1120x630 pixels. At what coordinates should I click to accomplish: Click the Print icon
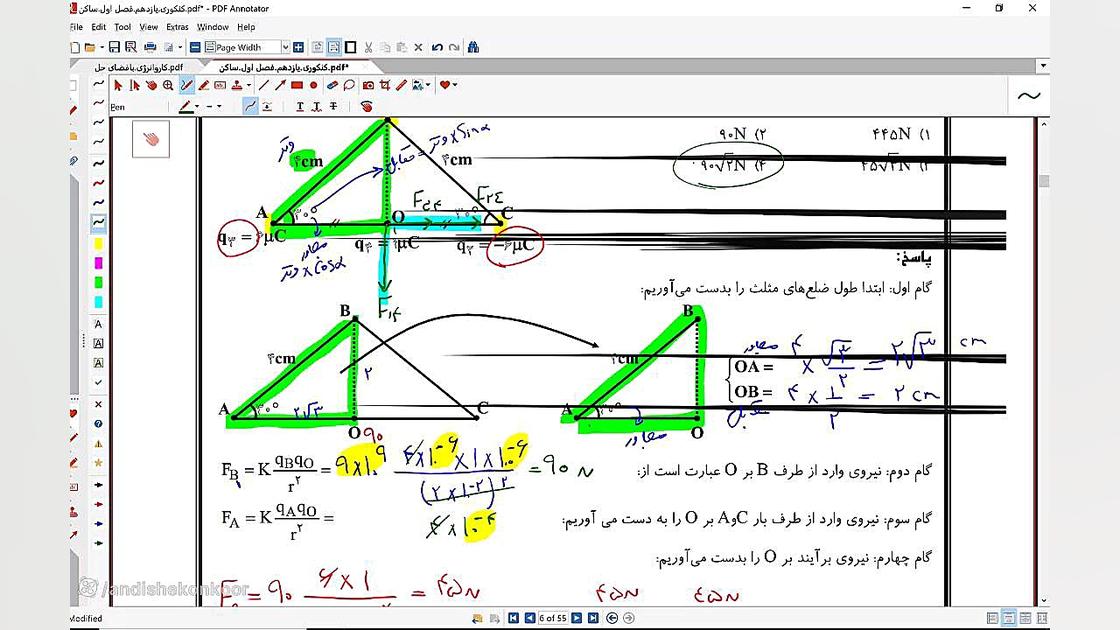150,47
